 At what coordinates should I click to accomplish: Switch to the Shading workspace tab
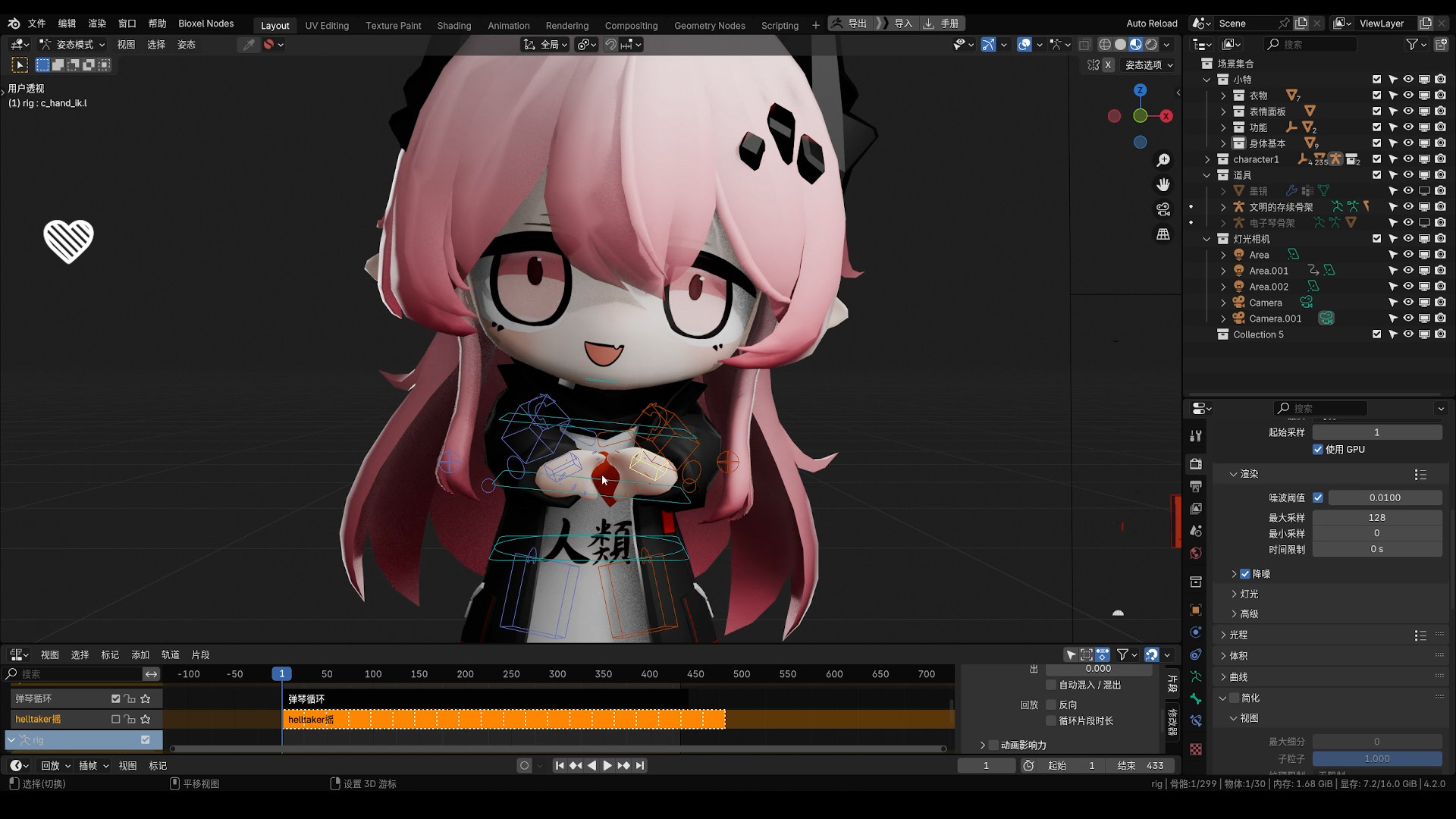[x=453, y=25]
